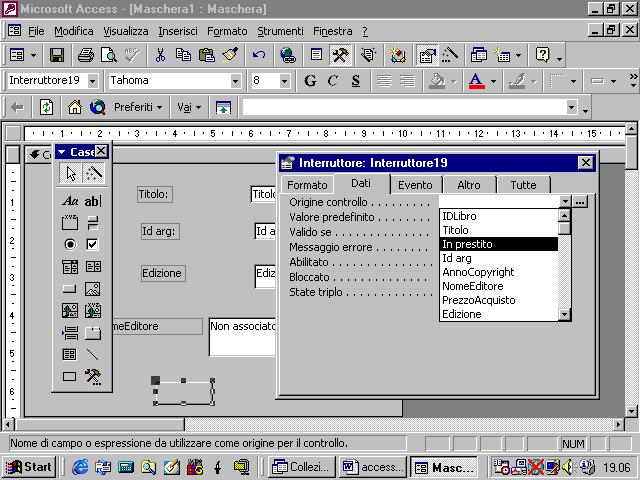Click the Search the Web icon
The height and width of the screenshot is (480, 640).
click(98, 107)
